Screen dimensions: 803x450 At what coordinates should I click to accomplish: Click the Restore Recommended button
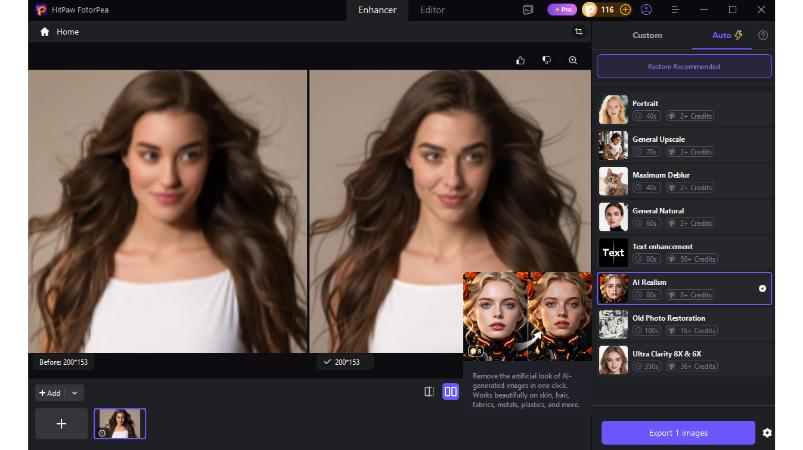(684, 67)
